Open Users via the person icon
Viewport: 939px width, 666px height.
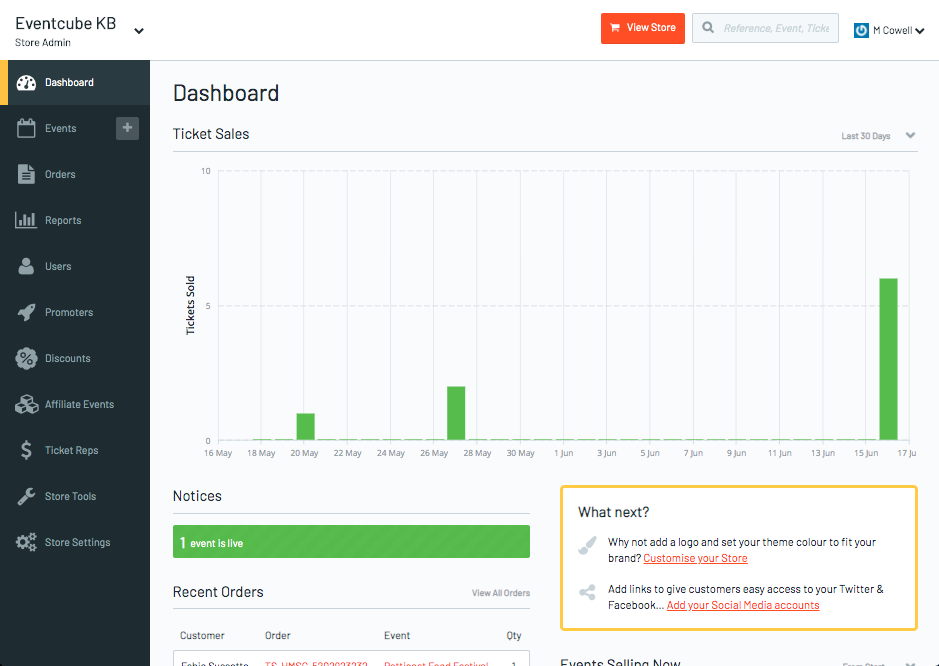[28, 266]
